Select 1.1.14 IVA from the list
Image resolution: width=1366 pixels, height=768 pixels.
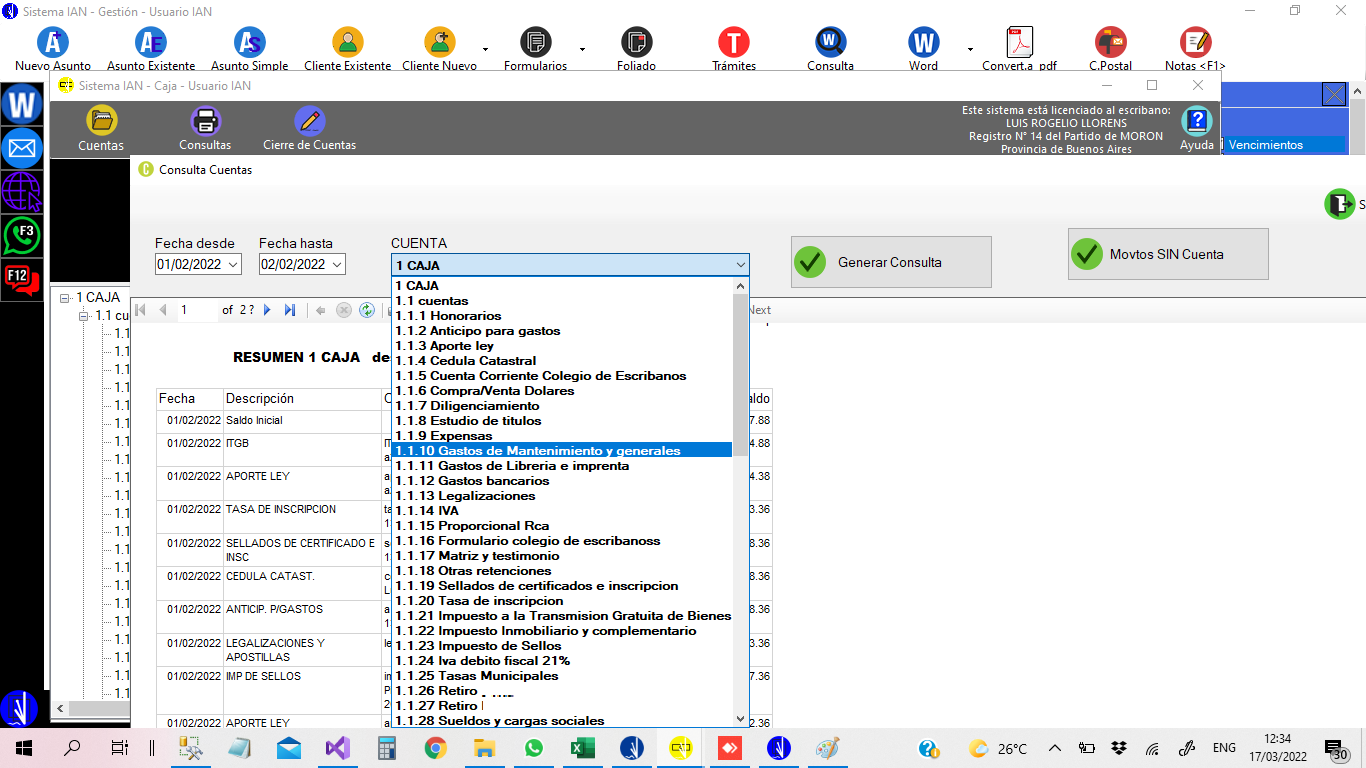(427, 511)
